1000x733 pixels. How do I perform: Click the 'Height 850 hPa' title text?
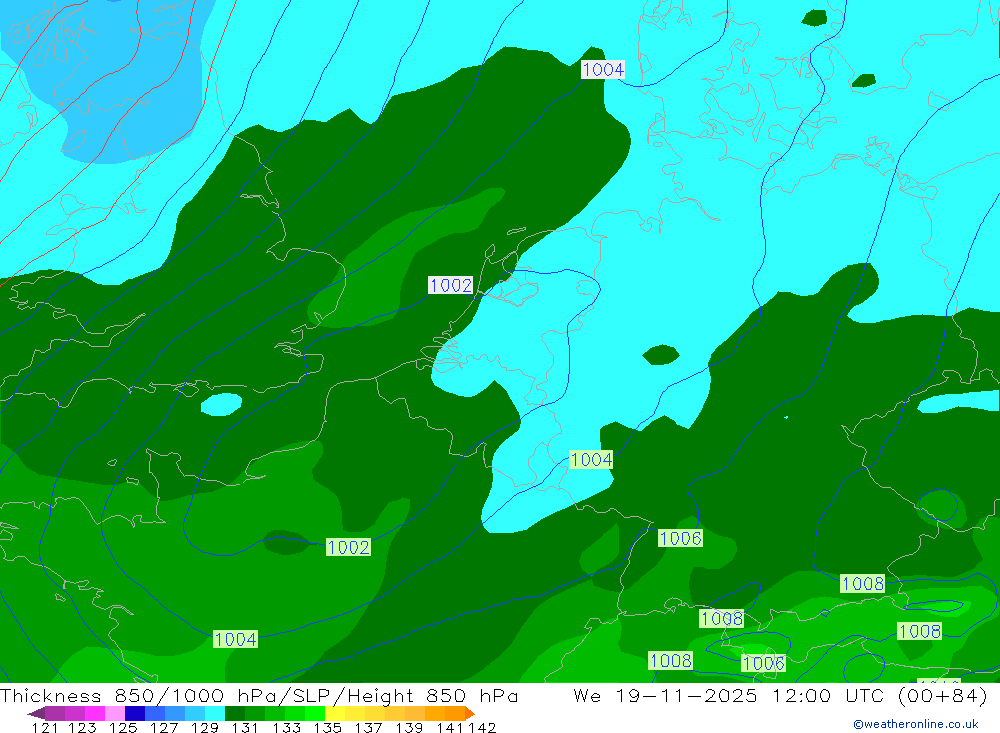click(432, 695)
